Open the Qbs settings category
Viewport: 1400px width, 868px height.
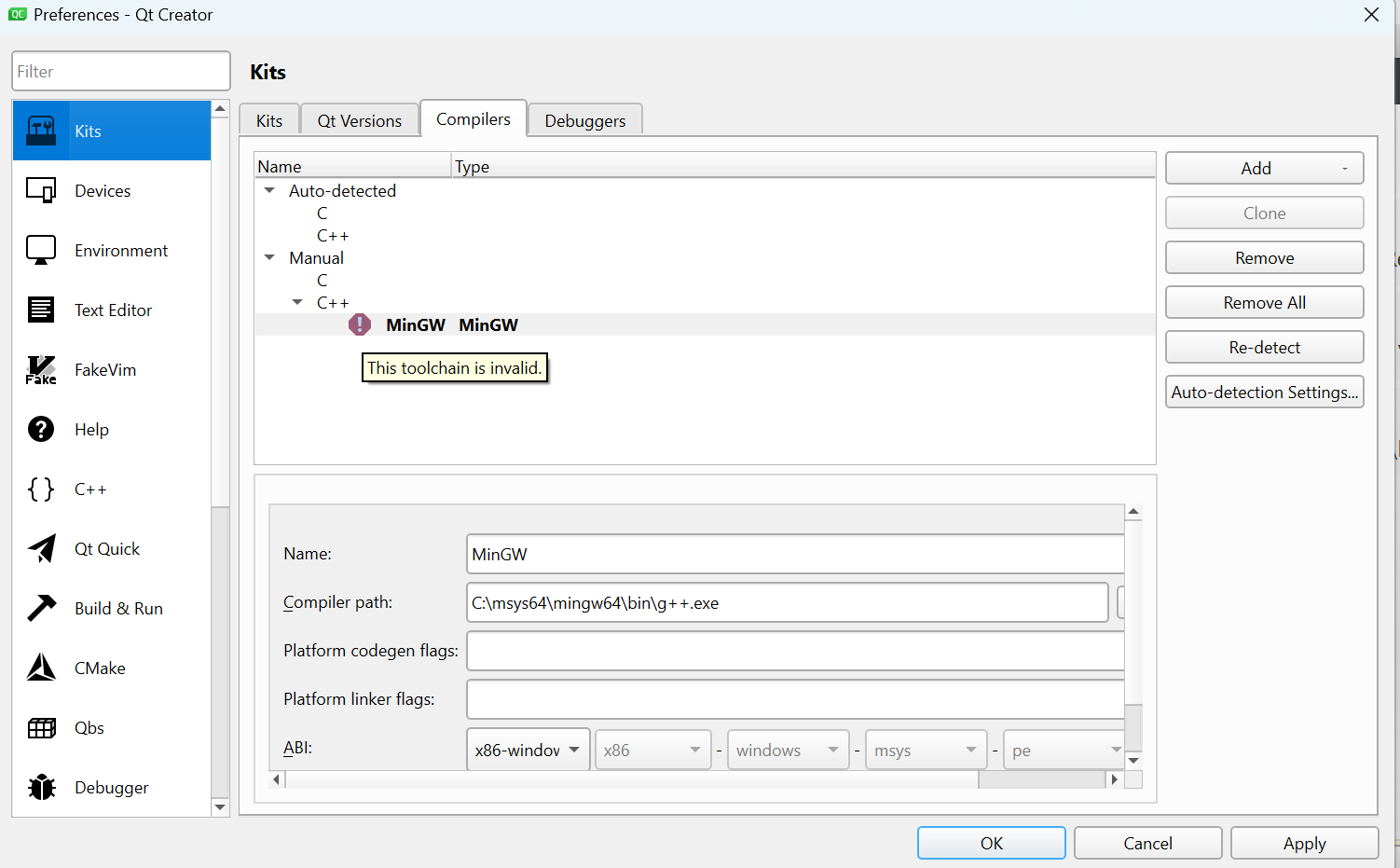click(112, 727)
